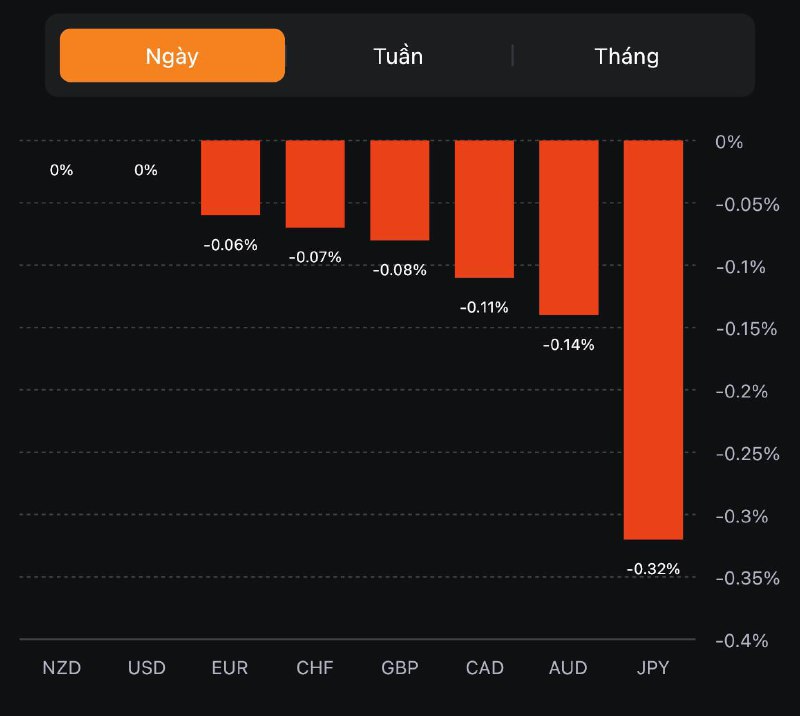800x716 pixels.
Task: Click the EUR red bar
Action: pyautogui.click(x=231, y=178)
